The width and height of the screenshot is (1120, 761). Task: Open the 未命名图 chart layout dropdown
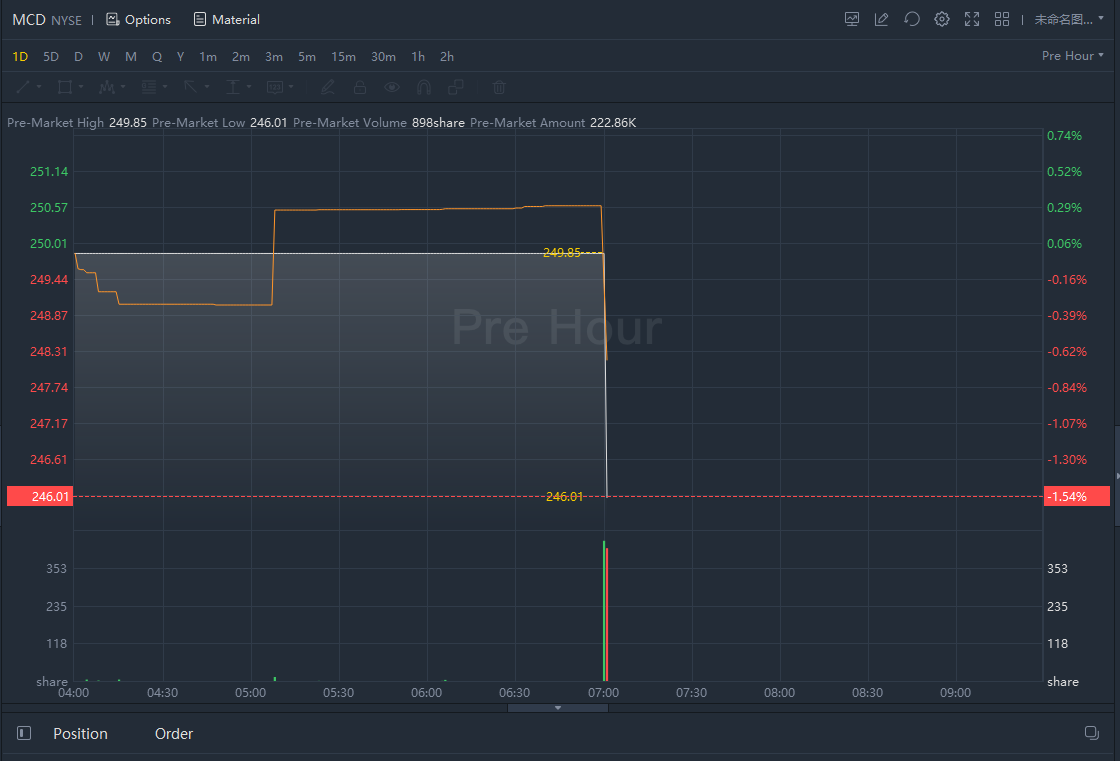click(1068, 19)
